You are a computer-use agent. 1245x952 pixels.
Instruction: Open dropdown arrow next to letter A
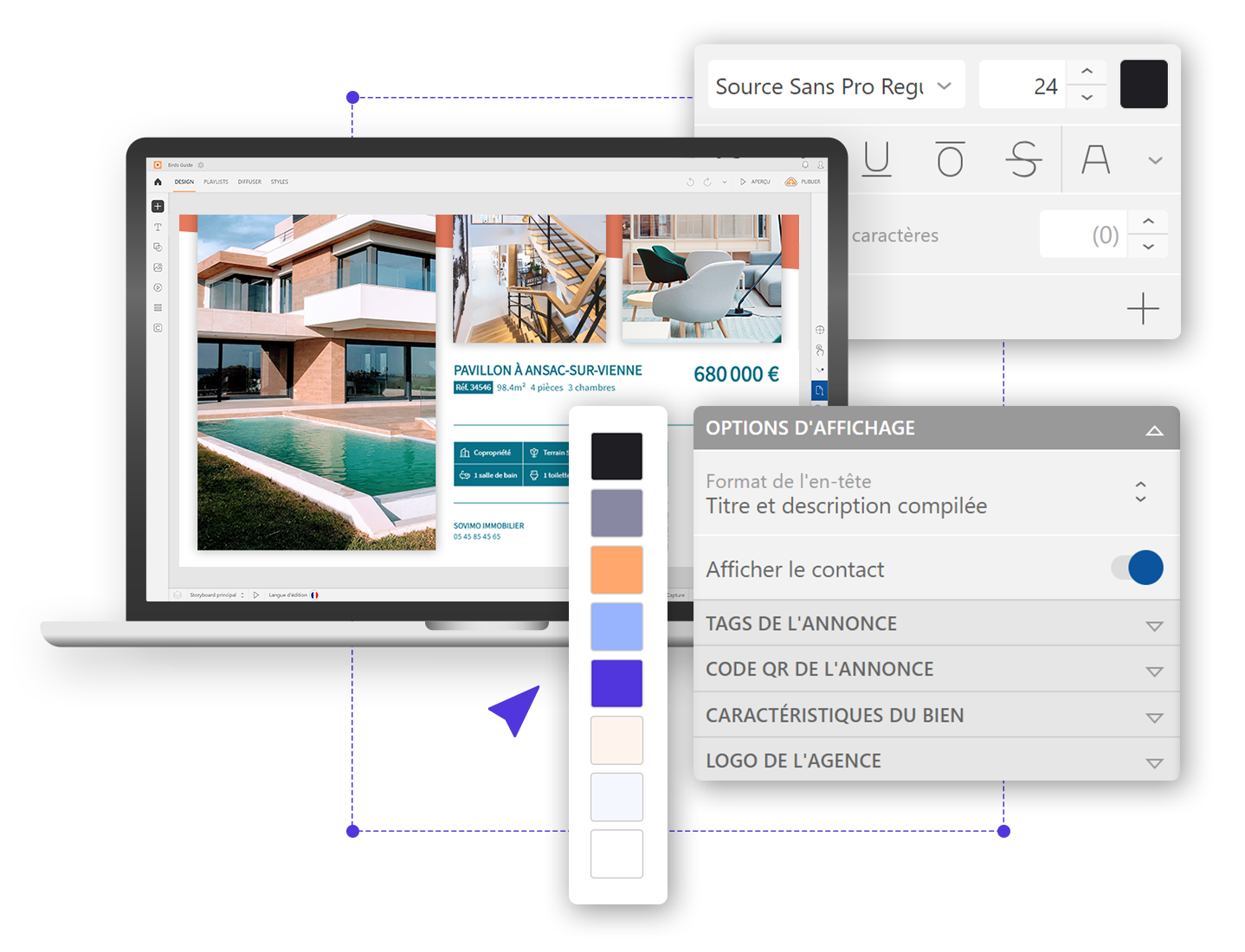[1155, 160]
